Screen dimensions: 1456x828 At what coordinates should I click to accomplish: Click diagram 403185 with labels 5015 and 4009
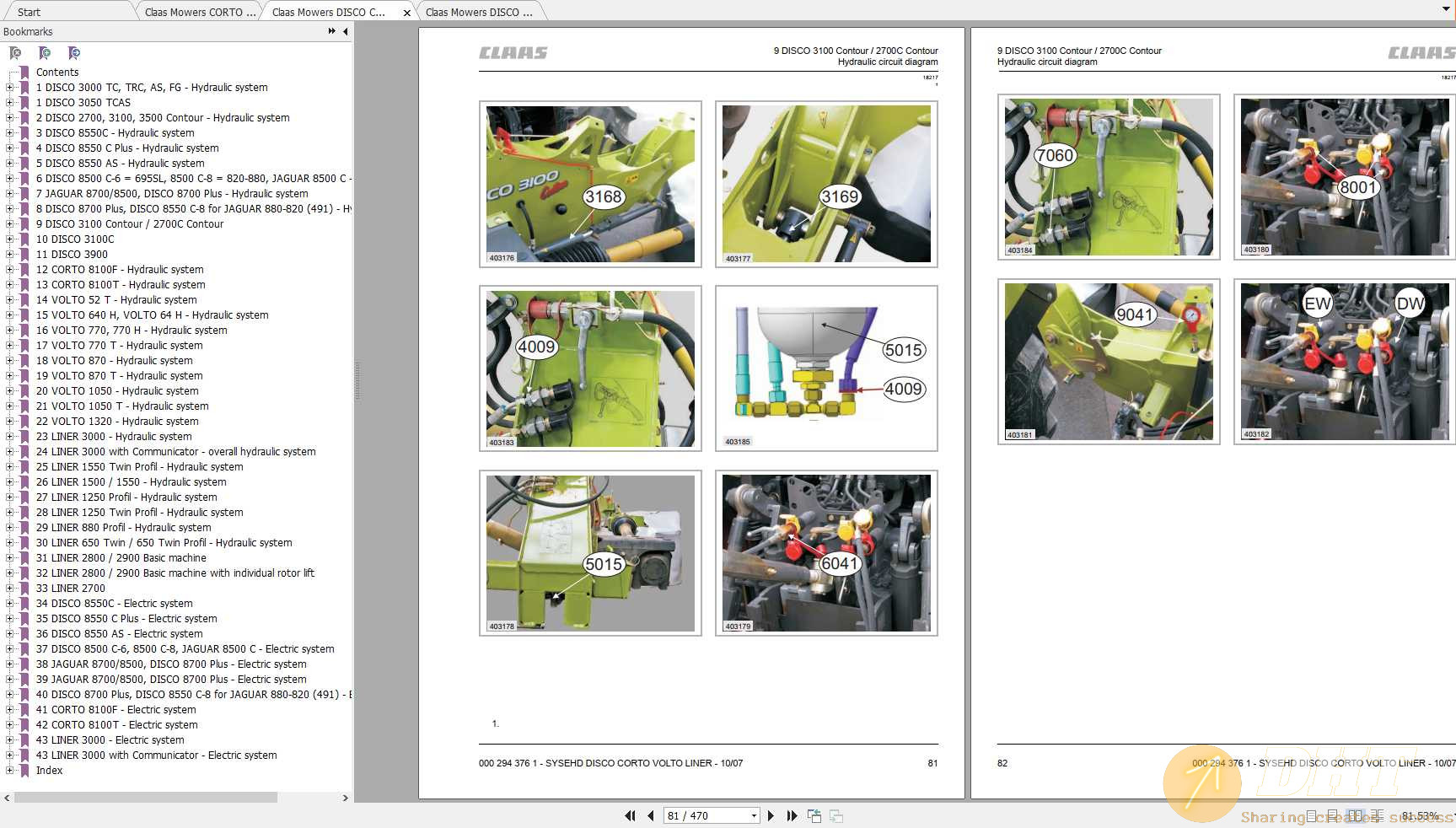coord(826,368)
